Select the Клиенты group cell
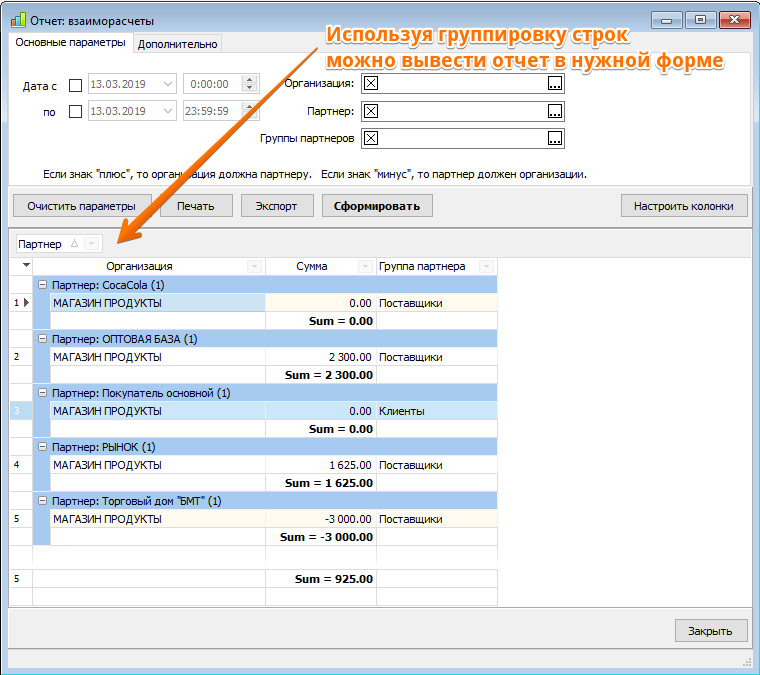760x675 pixels. pyautogui.click(x=437, y=411)
